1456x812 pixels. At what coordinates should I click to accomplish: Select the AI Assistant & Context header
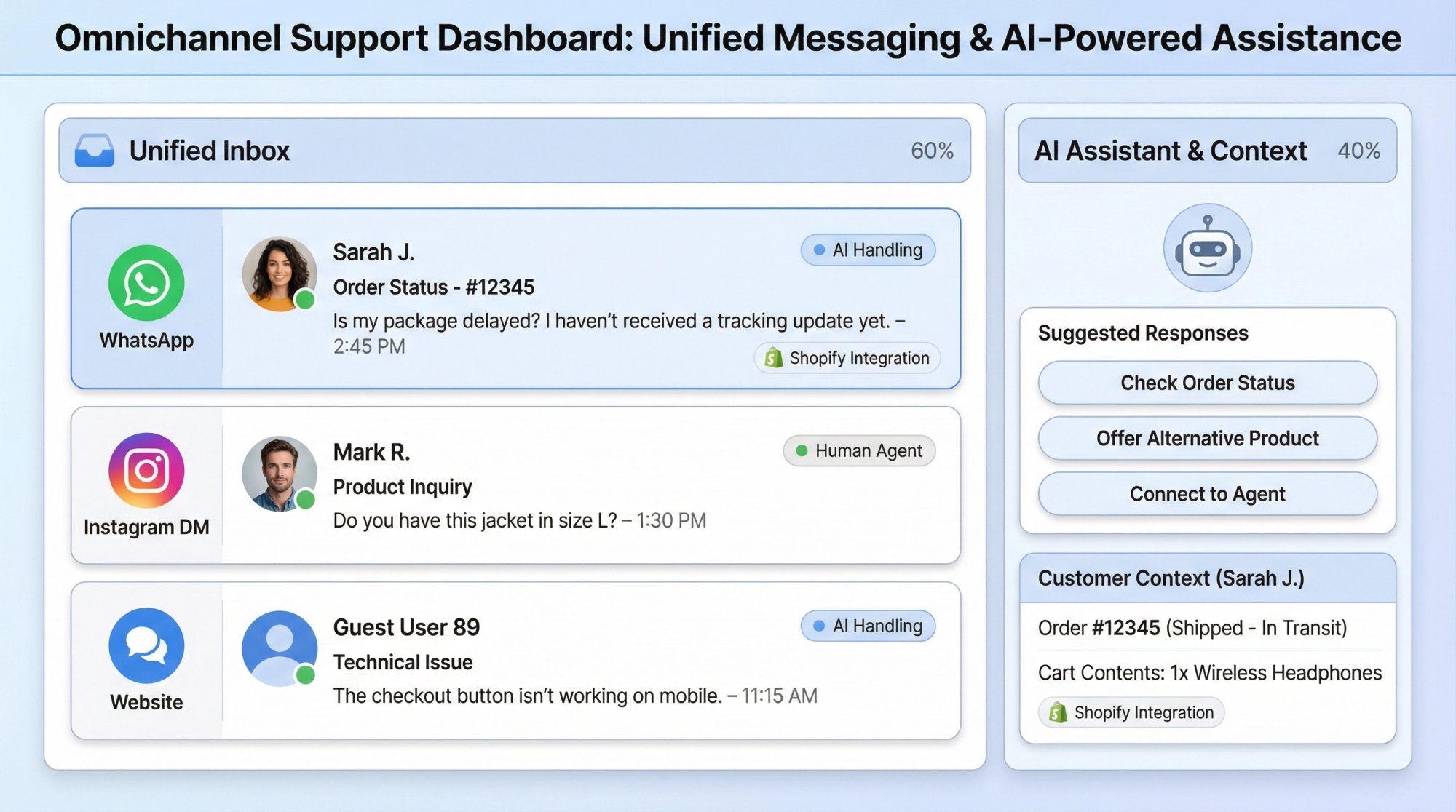[1208, 151]
